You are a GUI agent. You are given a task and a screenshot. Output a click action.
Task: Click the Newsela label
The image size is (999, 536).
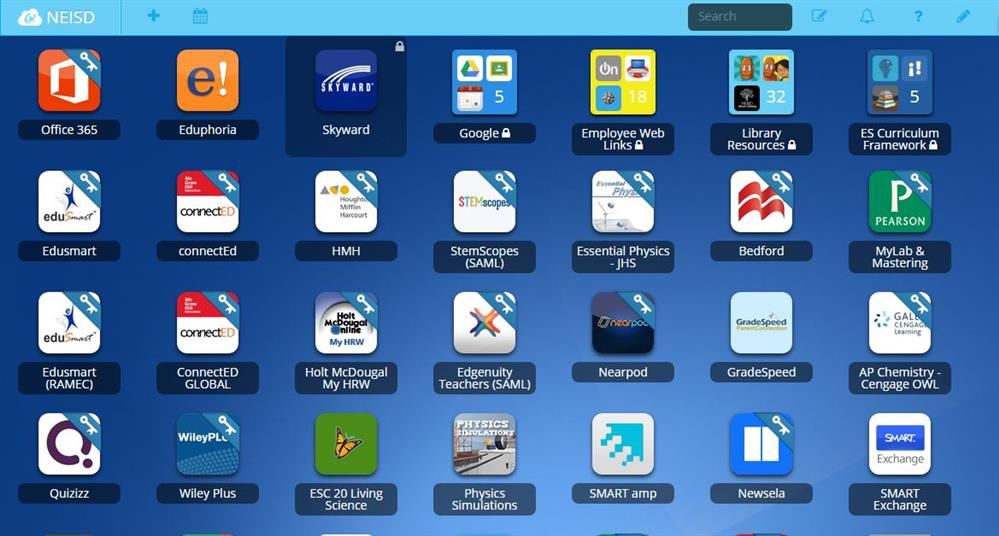(761, 493)
